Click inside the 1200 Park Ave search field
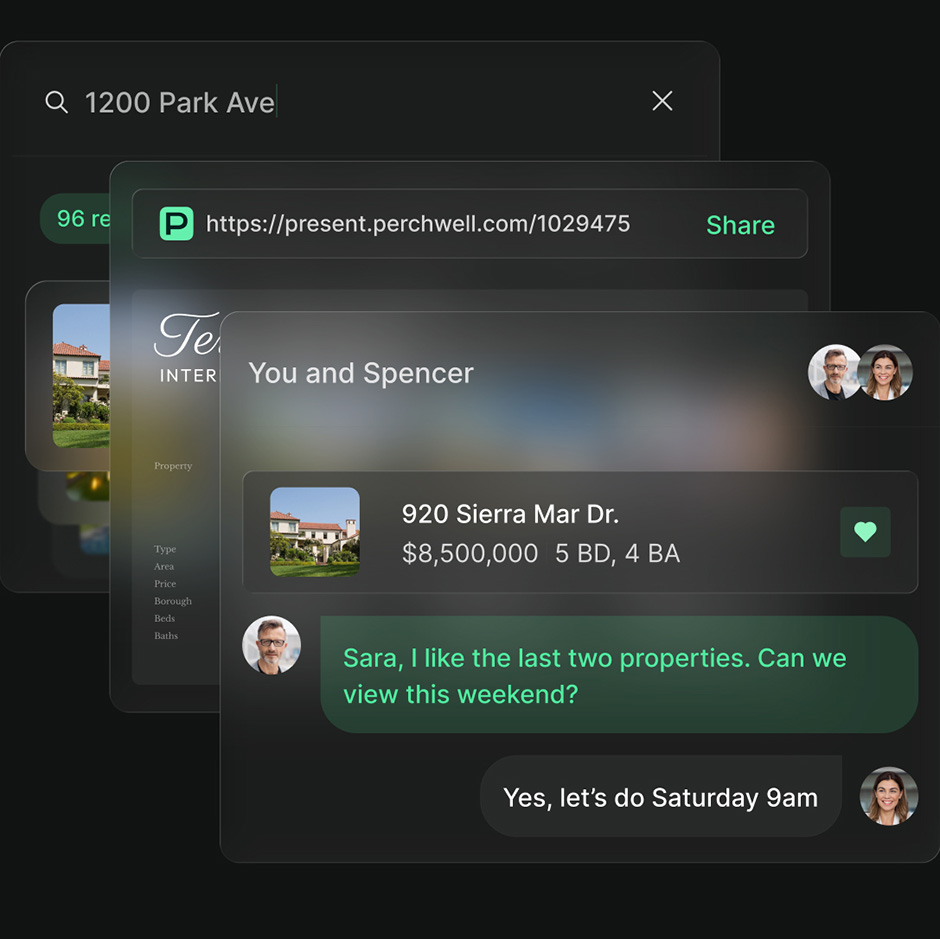Screen dimensions: 940x939 tap(180, 101)
